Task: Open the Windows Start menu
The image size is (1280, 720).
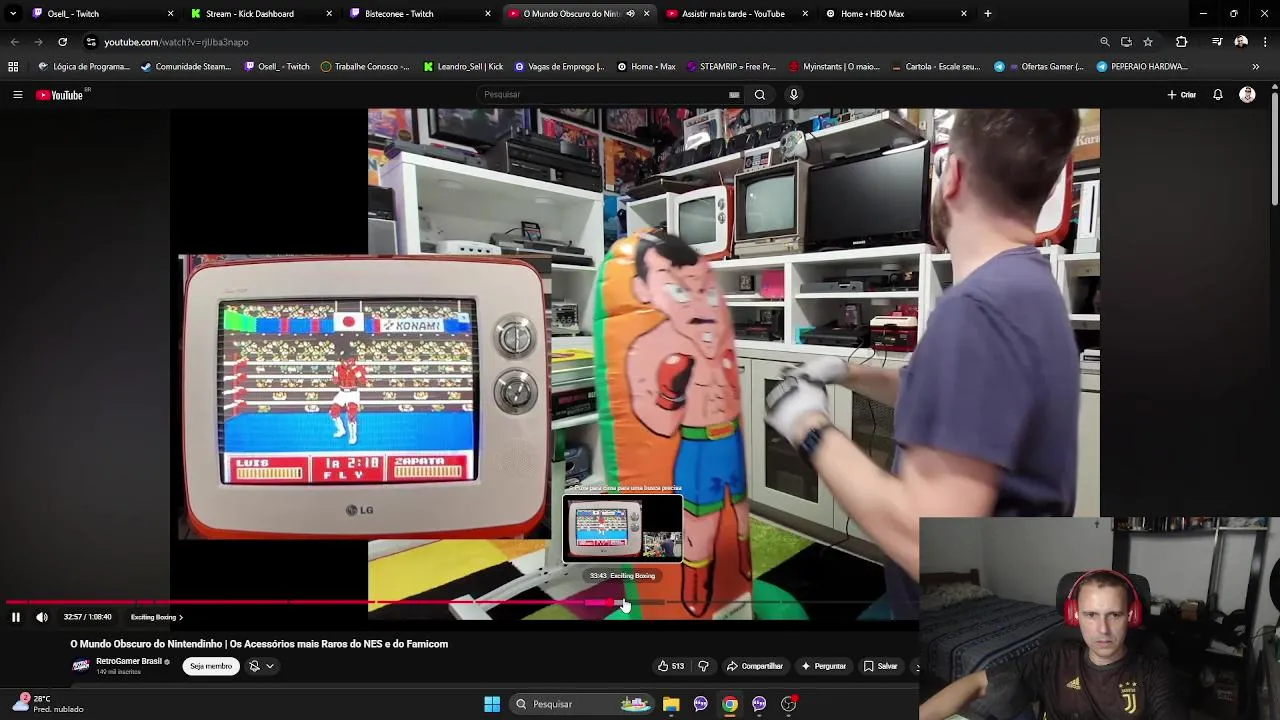Action: click(492, 704)
